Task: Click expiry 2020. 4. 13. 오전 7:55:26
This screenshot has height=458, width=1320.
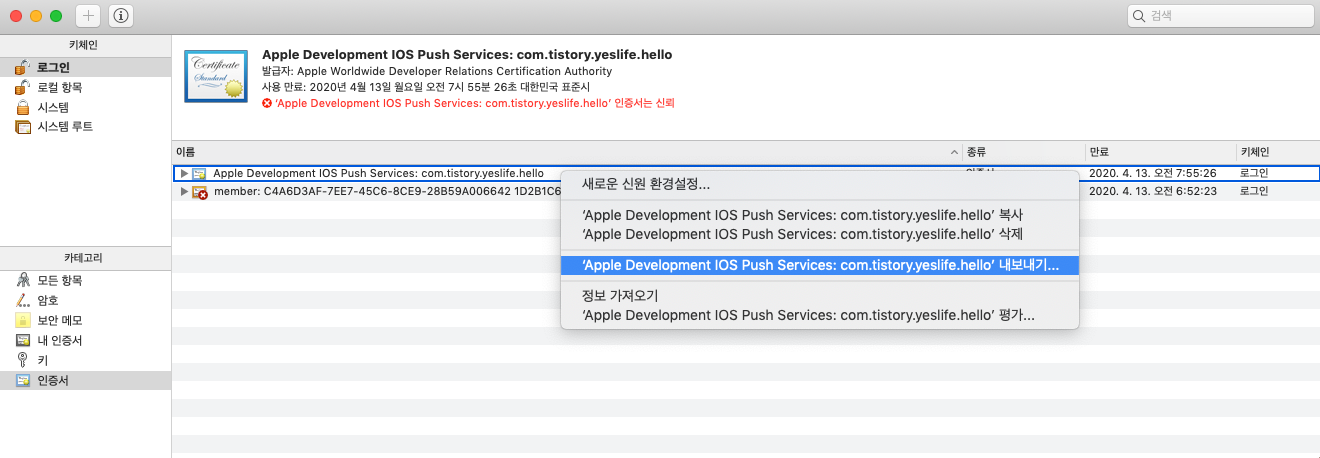Action: [x=1152, y=173]
